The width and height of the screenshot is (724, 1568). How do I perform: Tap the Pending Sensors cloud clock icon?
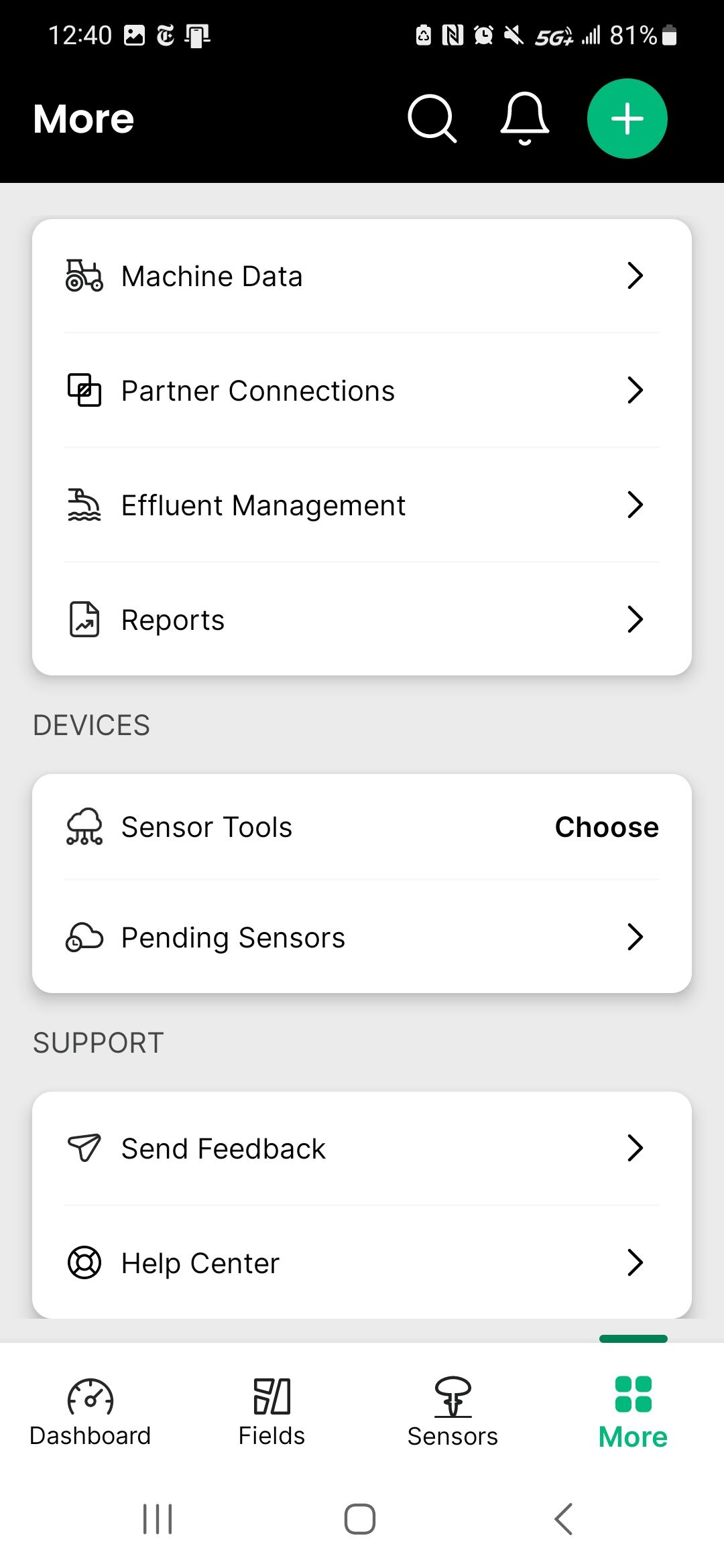(84, 937)
